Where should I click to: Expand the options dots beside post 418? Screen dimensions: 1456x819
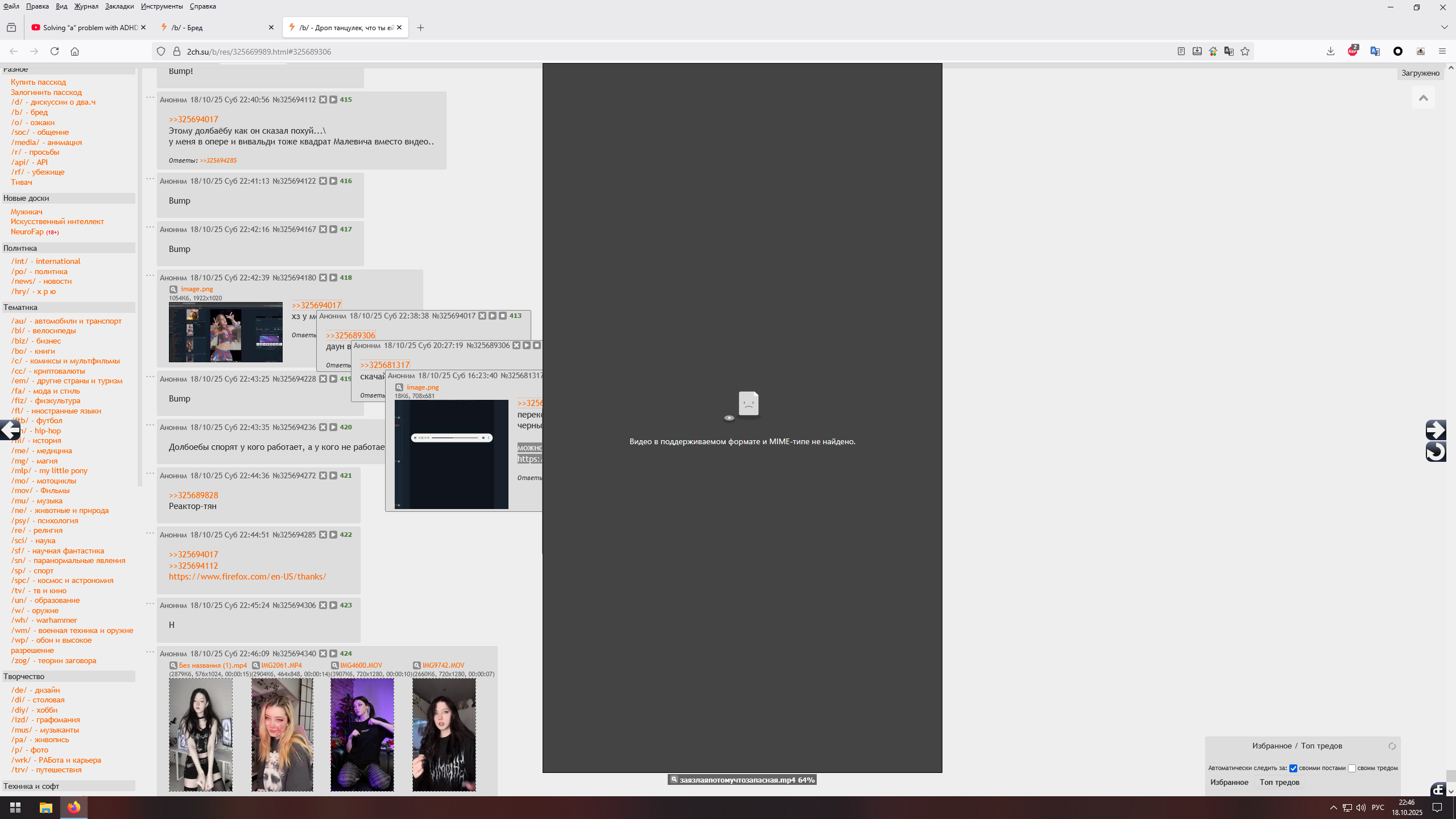click(x=150, y=275)
